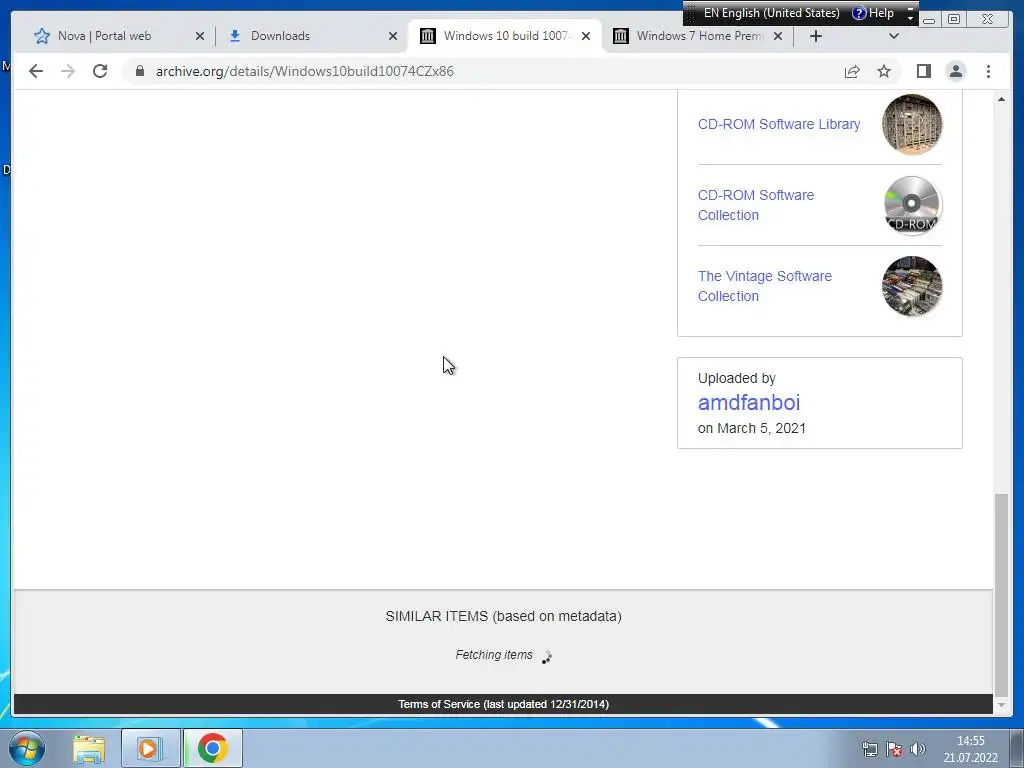Open The Vintage Software Collection link
The width and height of the screenshot is (1024, 768).
(765, 286)
